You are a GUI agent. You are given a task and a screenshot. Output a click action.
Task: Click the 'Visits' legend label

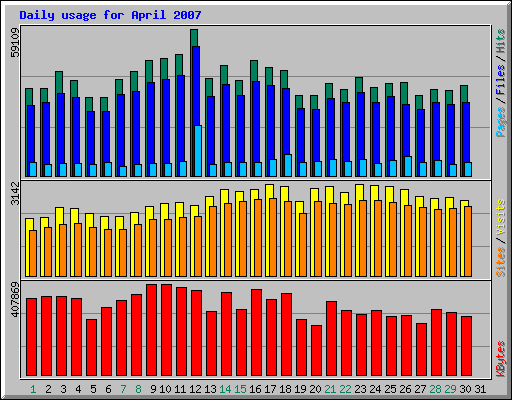click(x=501, y=218)
